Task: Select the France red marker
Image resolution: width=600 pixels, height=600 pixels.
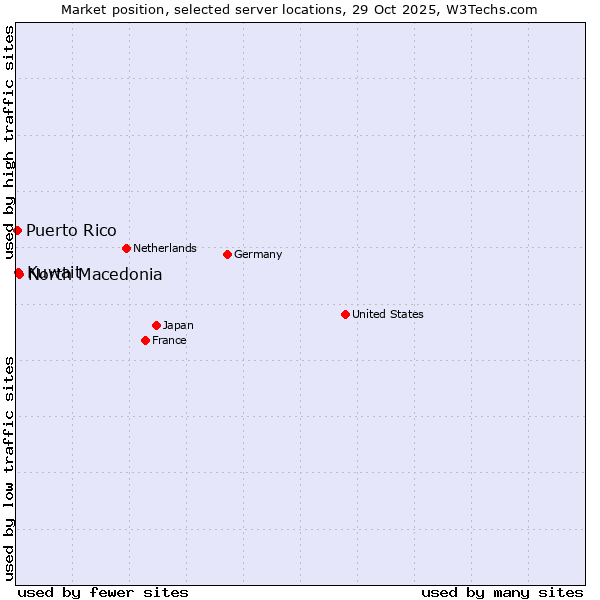Action: click(x=146, y=340)
